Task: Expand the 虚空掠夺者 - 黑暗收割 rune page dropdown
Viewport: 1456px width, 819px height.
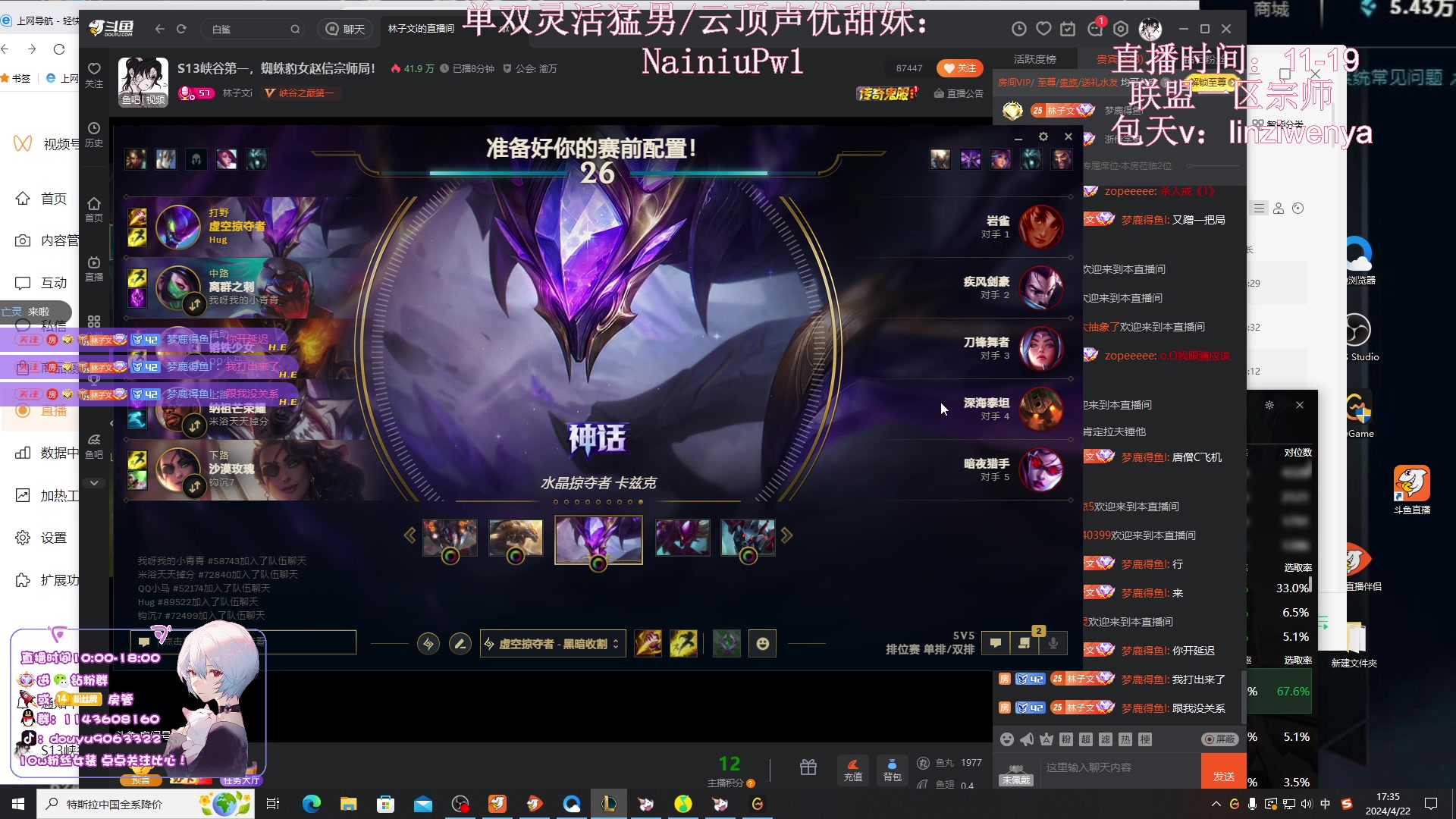Action: (x=553, y=644)
